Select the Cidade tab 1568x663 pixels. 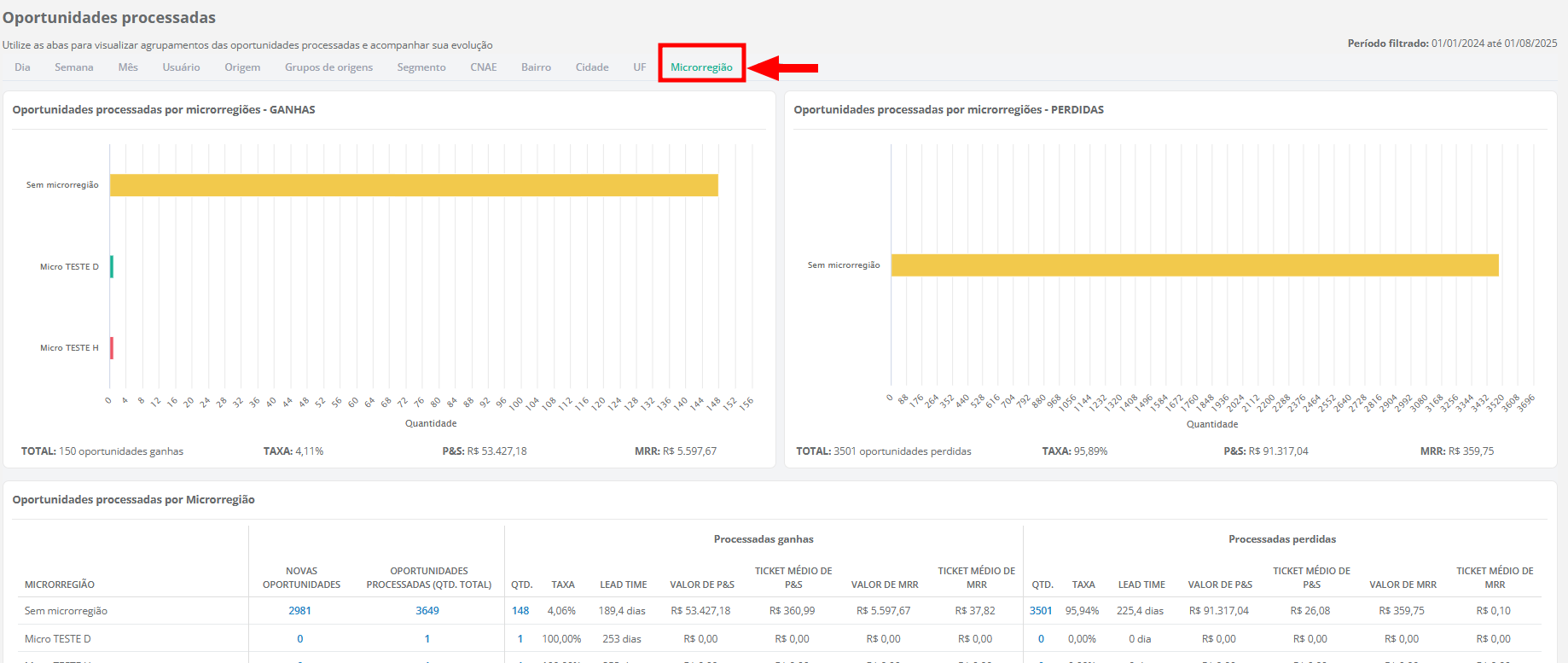[592, 67]
